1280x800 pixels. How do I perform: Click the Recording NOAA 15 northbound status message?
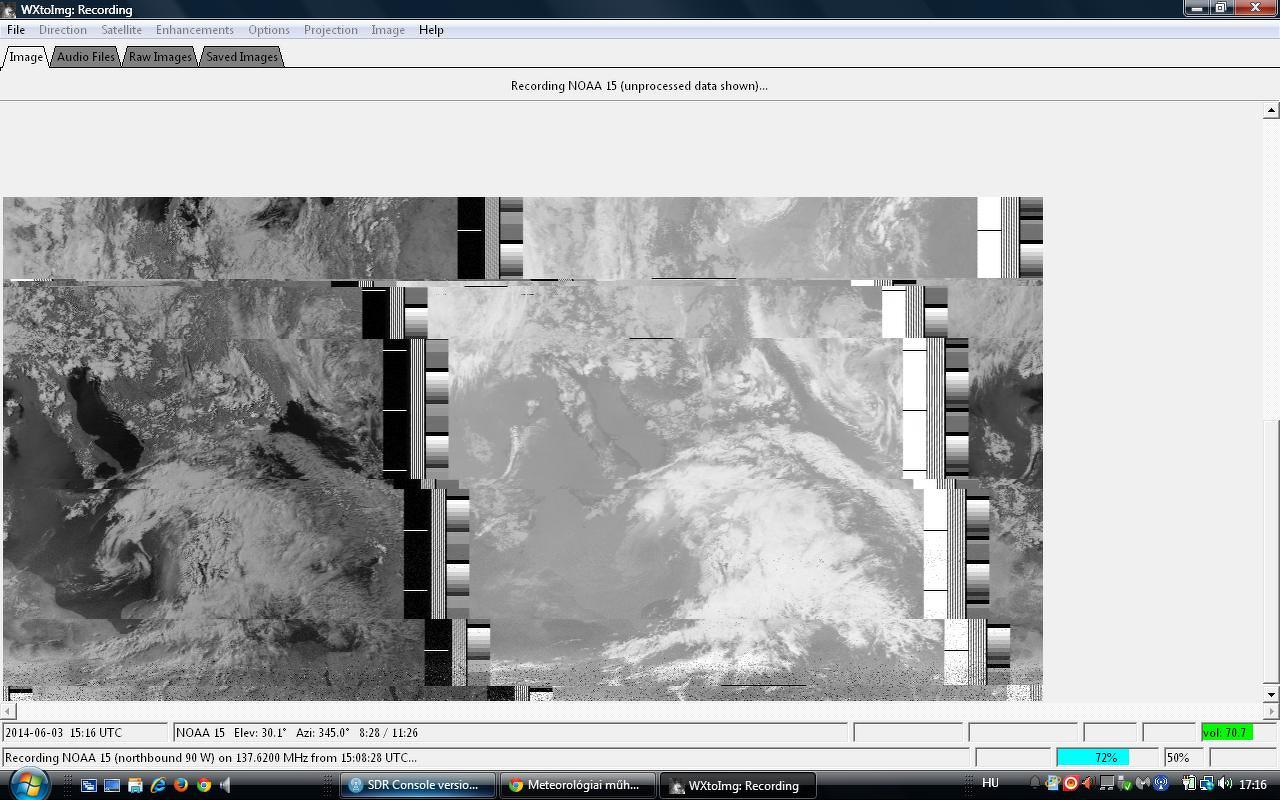click(486, 758)
